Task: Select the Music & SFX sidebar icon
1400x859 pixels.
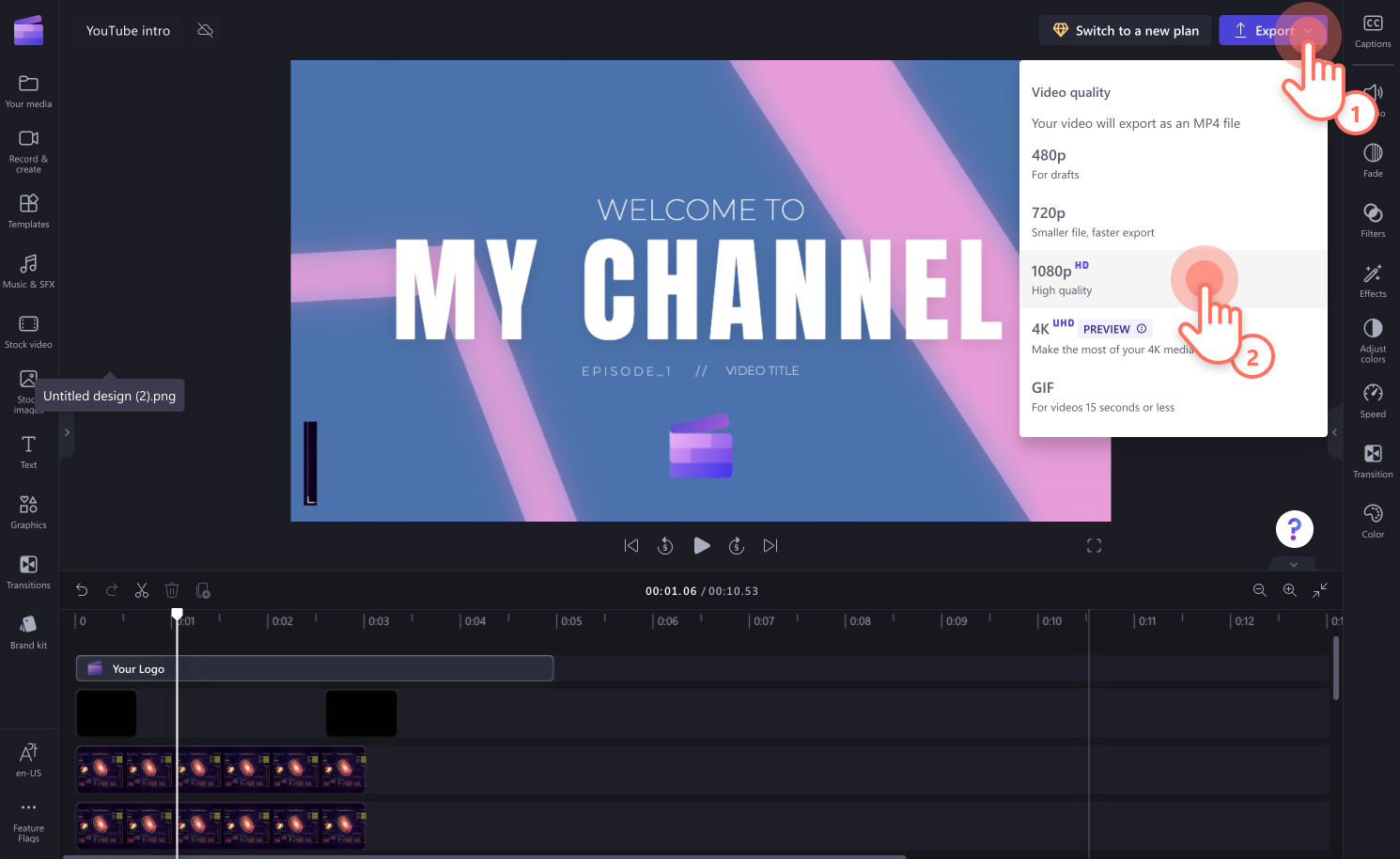Action: tap(28, 271)
